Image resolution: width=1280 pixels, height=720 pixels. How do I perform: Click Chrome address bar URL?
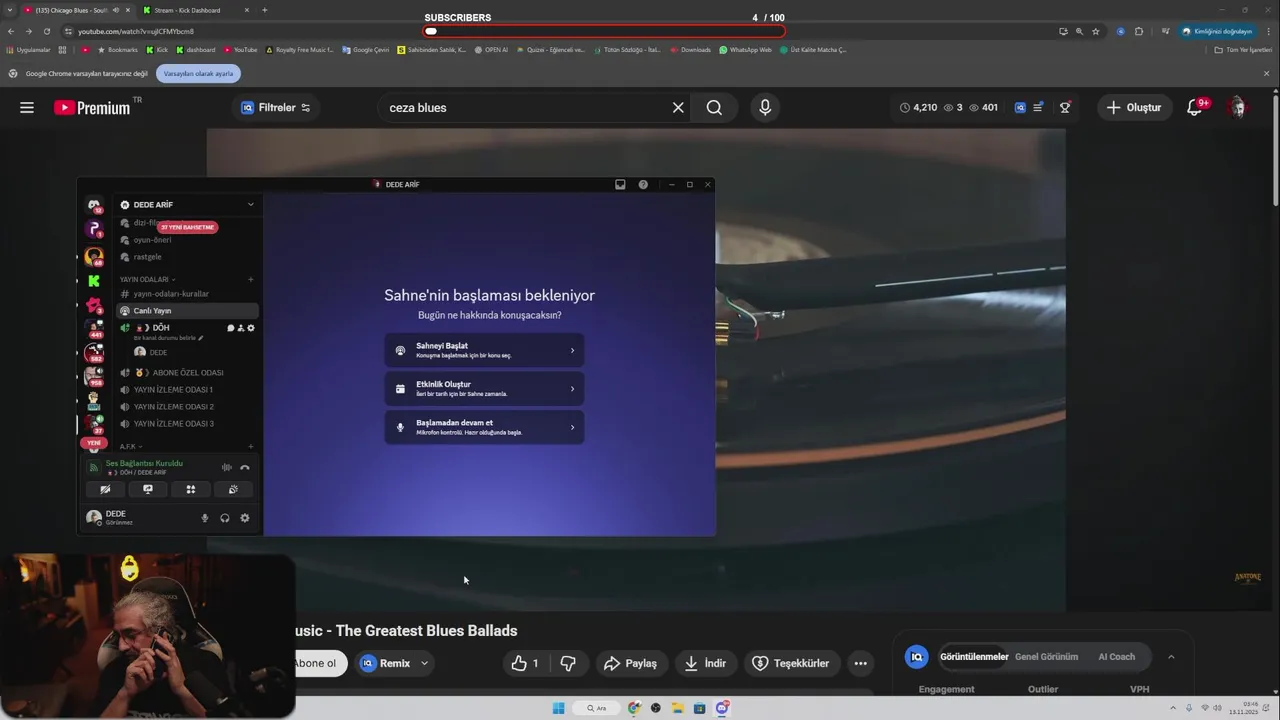[136, 31]
